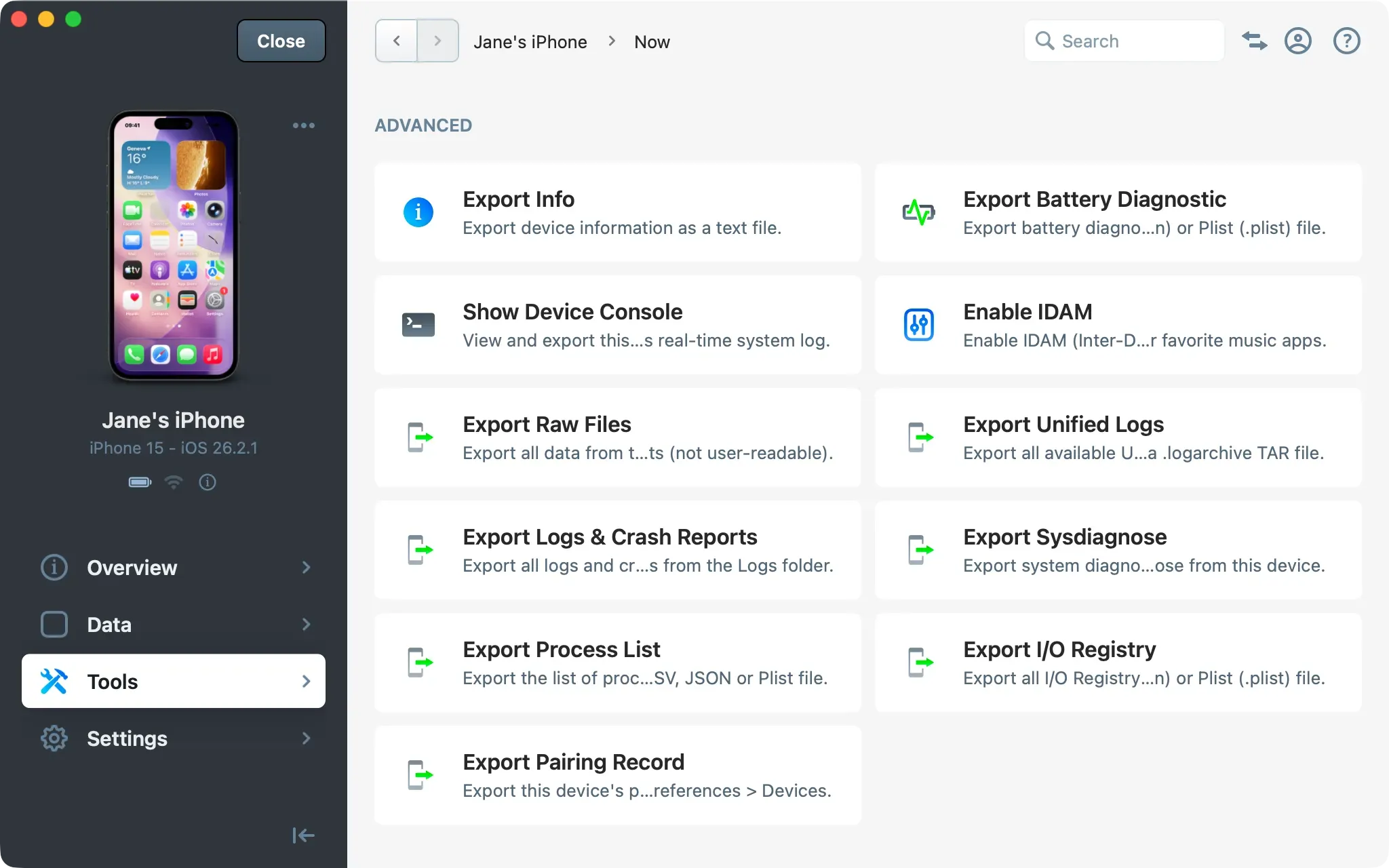Click the ADVANCED section heading
Viewport: 1389px width, 868px height.
click(423, 125)
